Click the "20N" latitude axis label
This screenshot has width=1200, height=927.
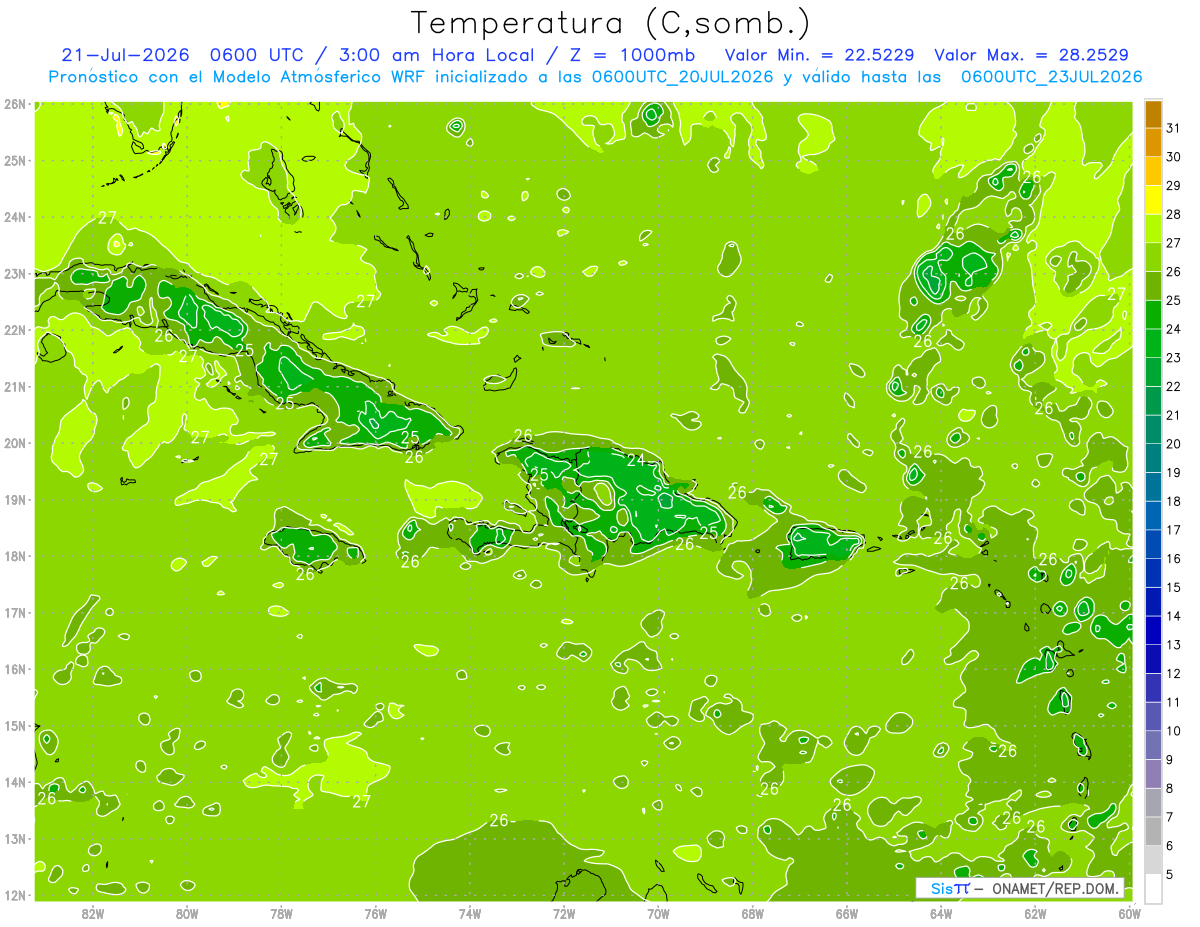[14, 443]
